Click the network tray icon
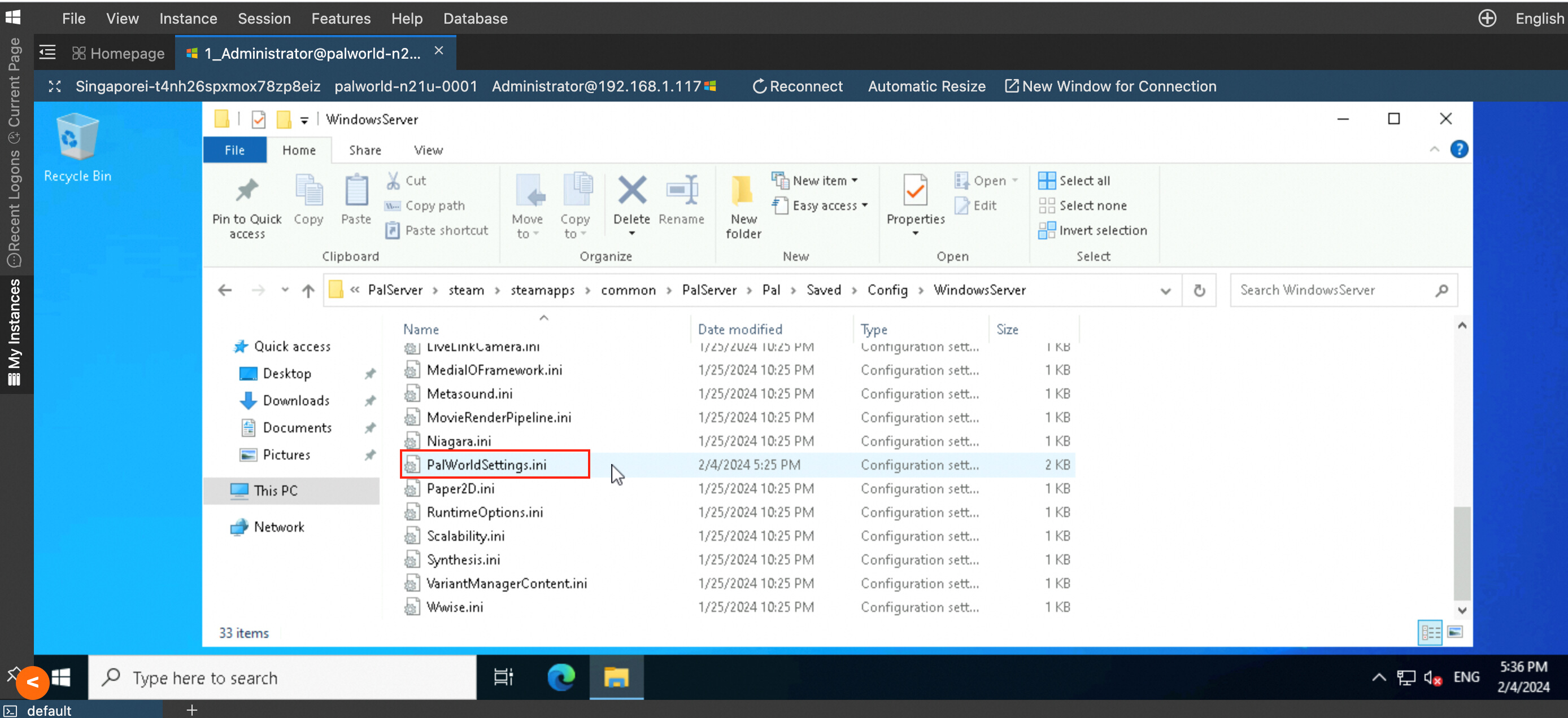Viewport: 1568px width, 718px height. (x=1406, y=678)
